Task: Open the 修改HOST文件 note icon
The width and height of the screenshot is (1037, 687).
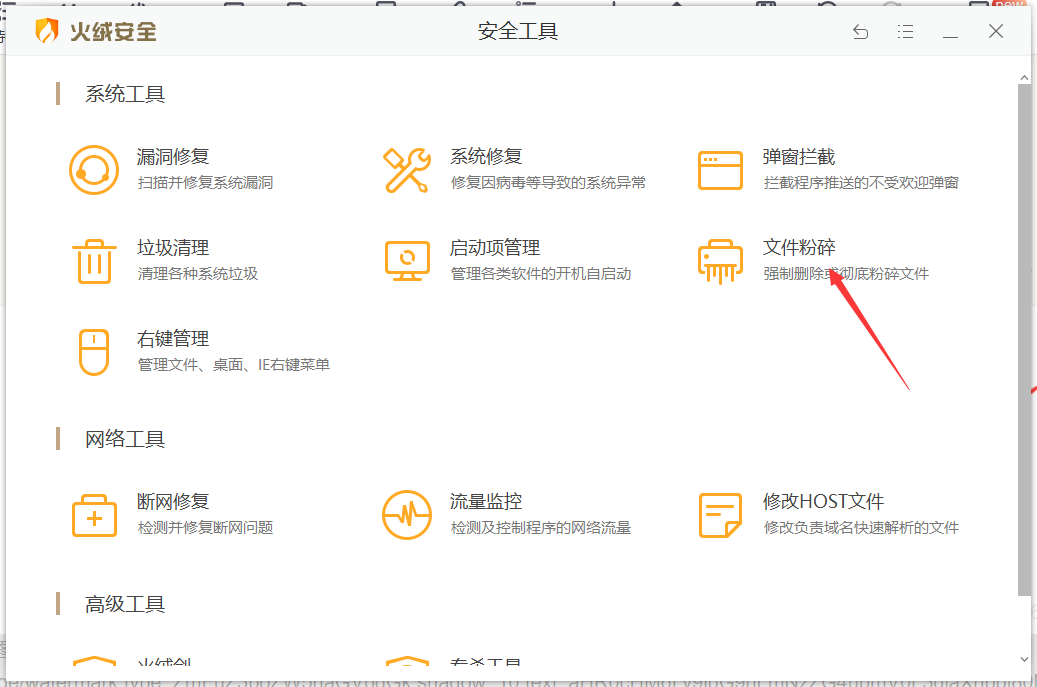Action: click(x=720, y=515)
